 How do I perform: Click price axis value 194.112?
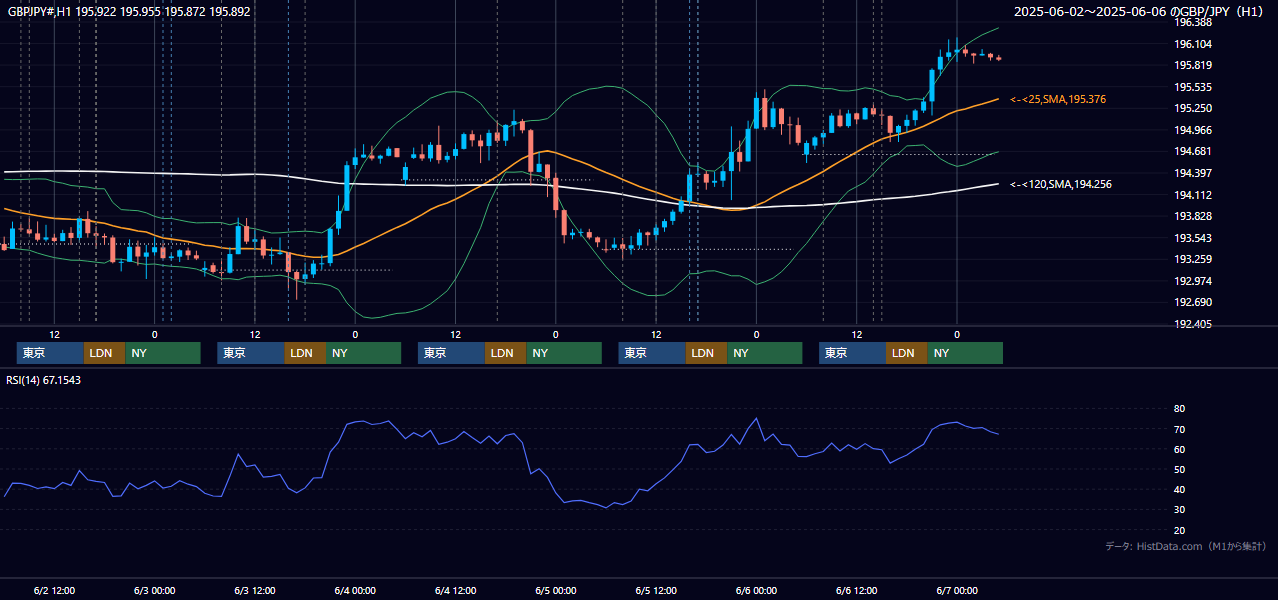click(x=1193, y=195)
